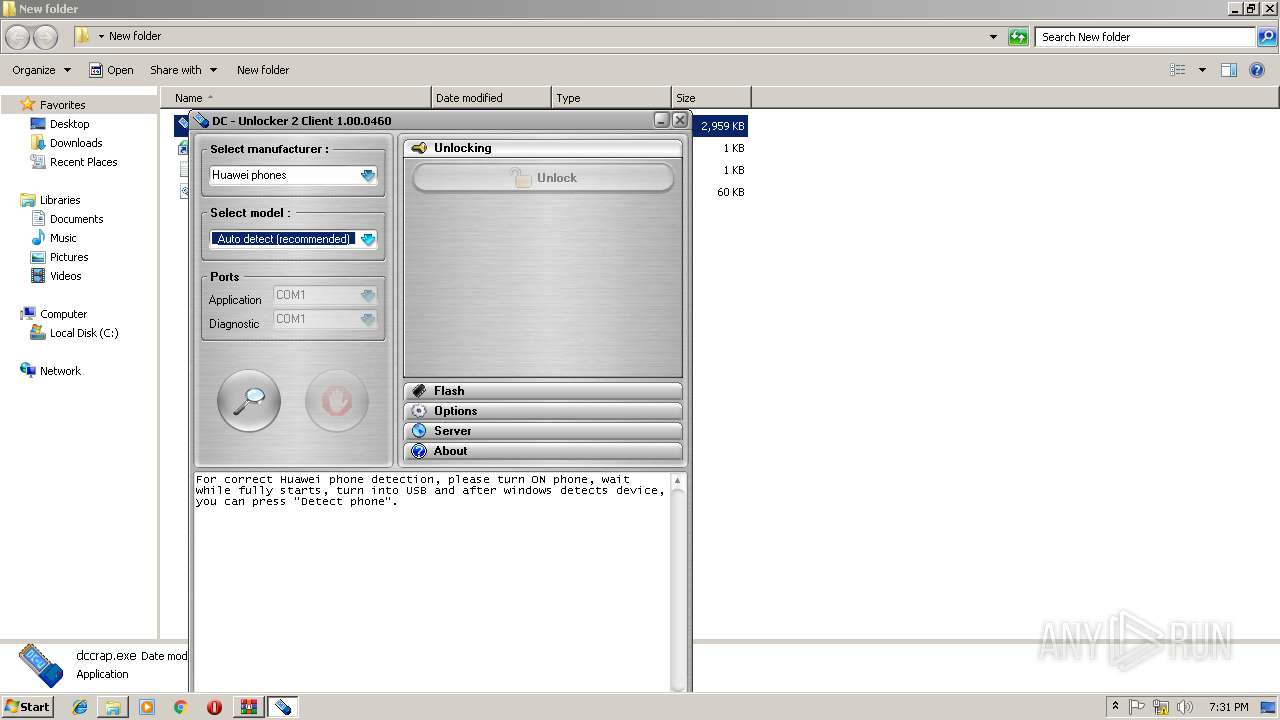Viewport: 1280px width, 720px height.
Task: Sort files by Name column header
Action: [x=296, y=98]
